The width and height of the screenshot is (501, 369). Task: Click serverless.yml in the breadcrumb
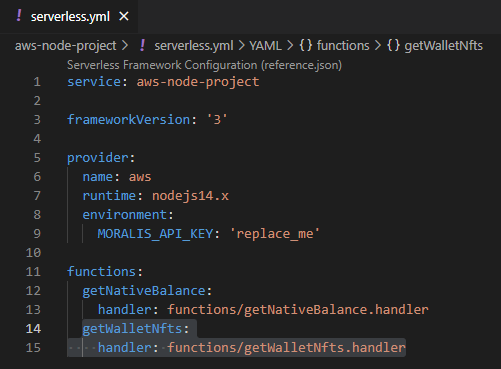coord(193,46)
